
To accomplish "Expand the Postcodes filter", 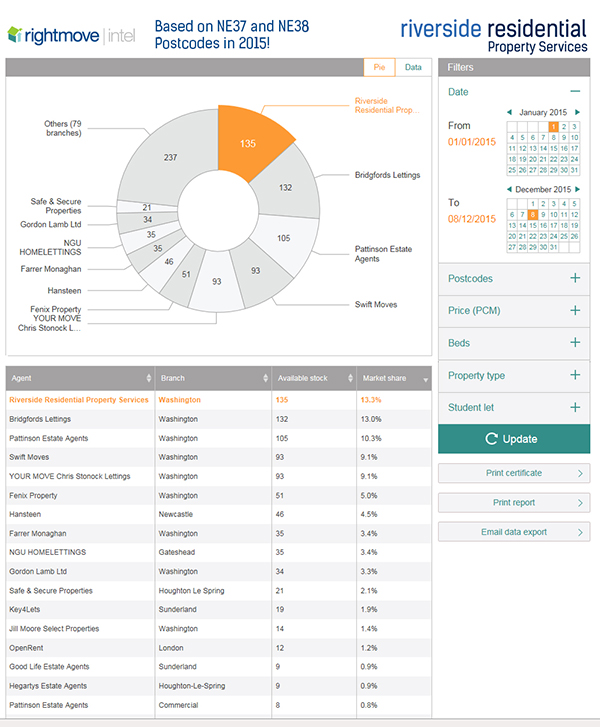I will pos(575,278).
